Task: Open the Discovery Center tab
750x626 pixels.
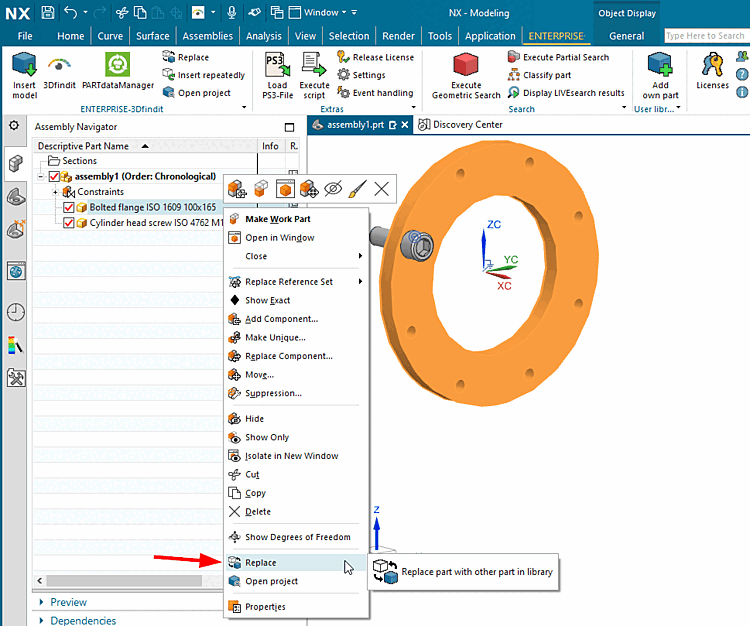Action: pos(460,124)
